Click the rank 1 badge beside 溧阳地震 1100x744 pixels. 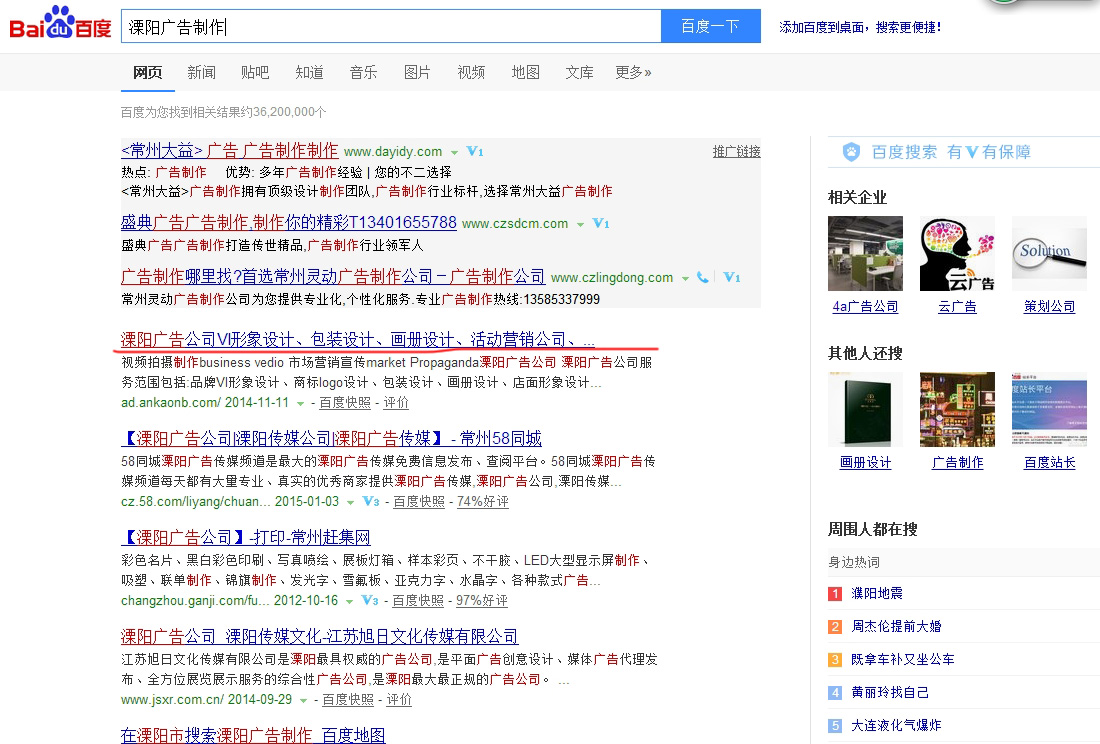(x=835, y=594)
